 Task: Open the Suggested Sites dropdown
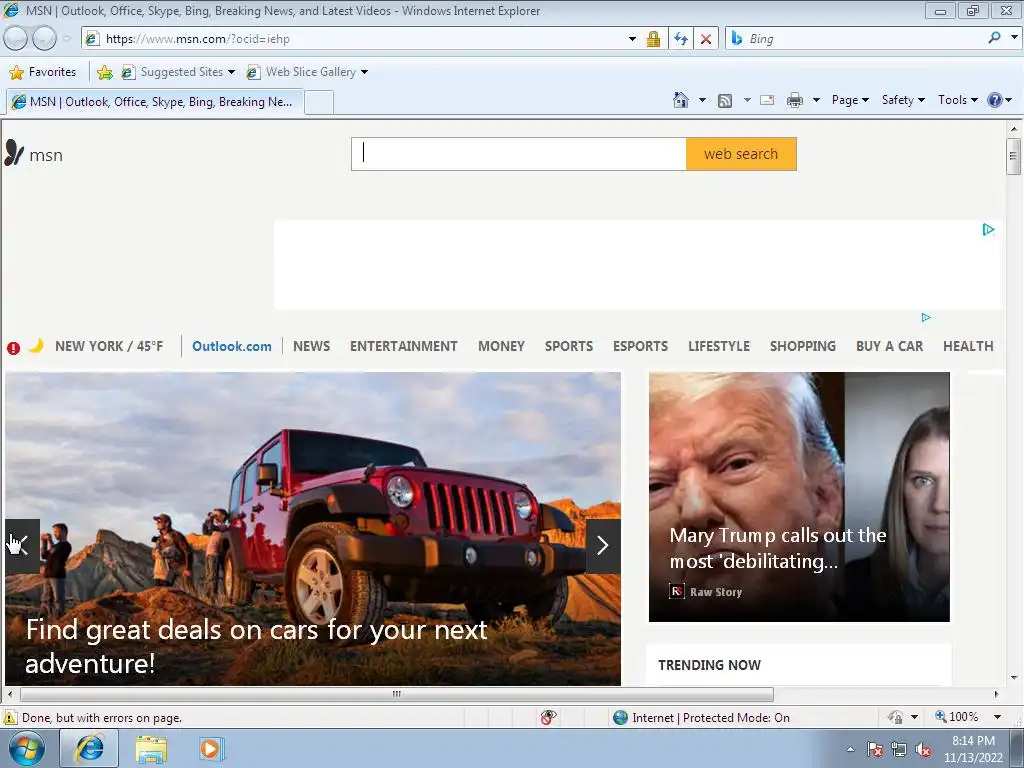pyautogui.click(x=231, y=72)
